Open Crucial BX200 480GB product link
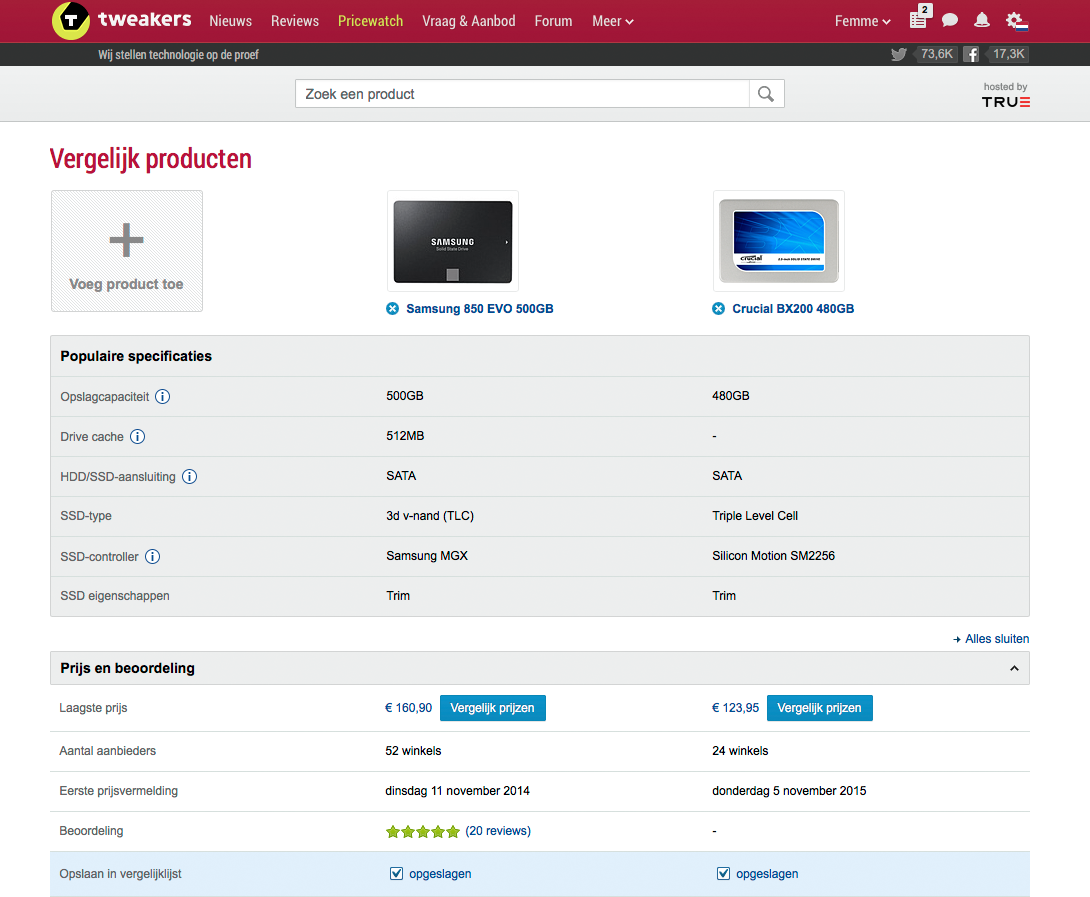The image size is (1090, 897). tap(793, 309)
